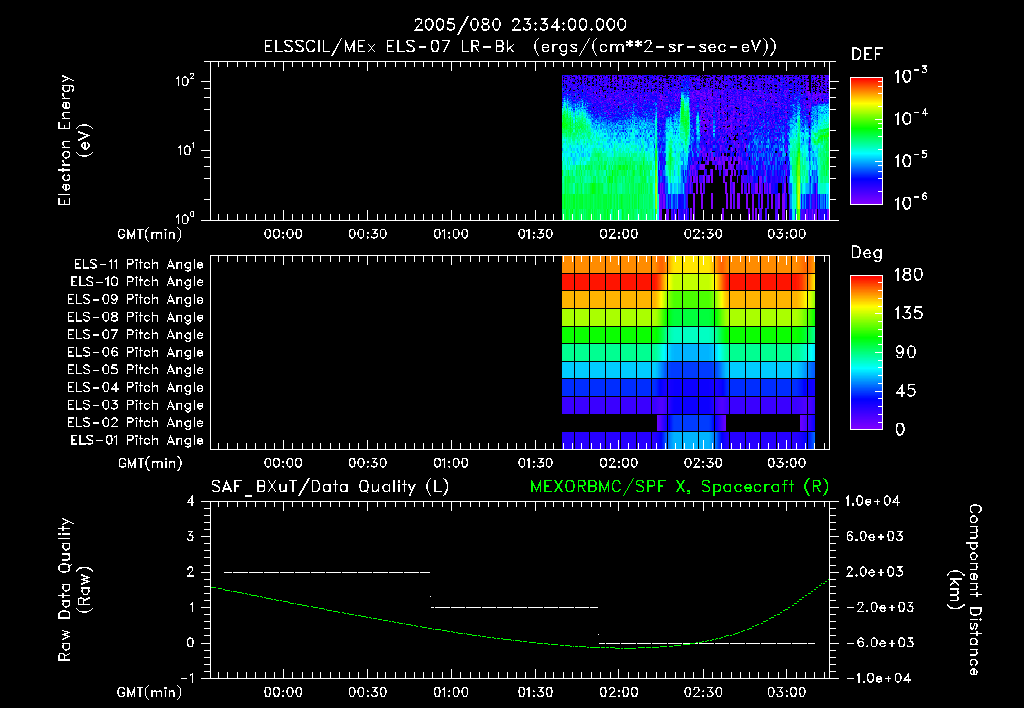This screenshot has width=1024, height=708.
Task: Select the 'ELS-02 Pitch Angle' row label
Action: pos(135,423)
